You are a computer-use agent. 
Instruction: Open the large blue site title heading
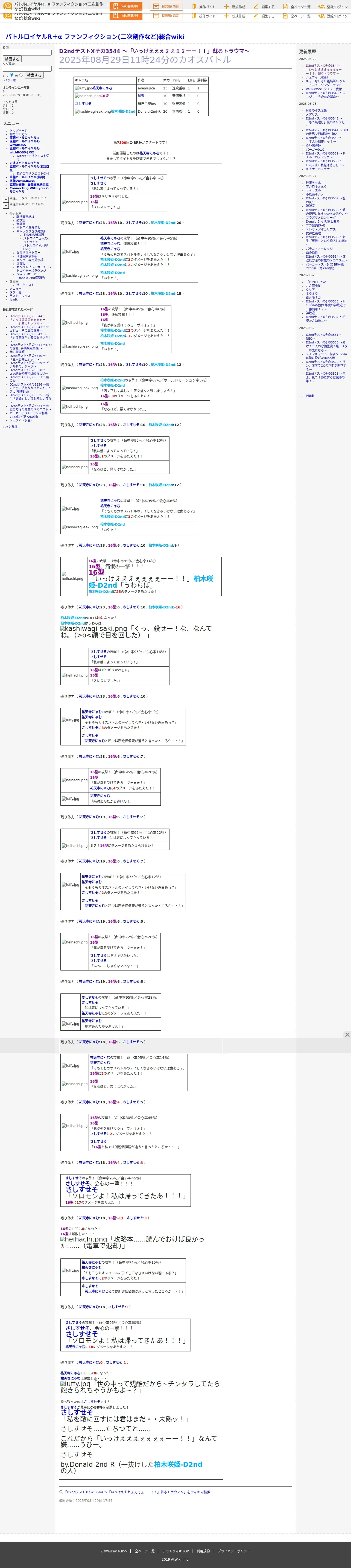pos(95,37)
